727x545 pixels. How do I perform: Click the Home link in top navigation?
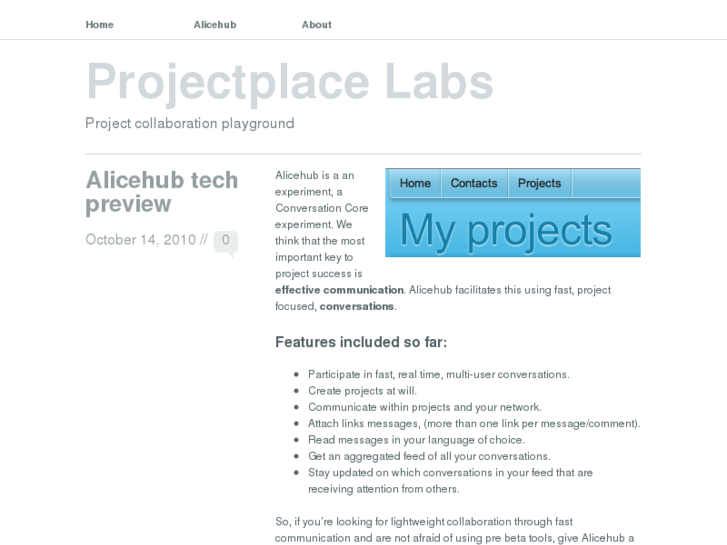100,25
